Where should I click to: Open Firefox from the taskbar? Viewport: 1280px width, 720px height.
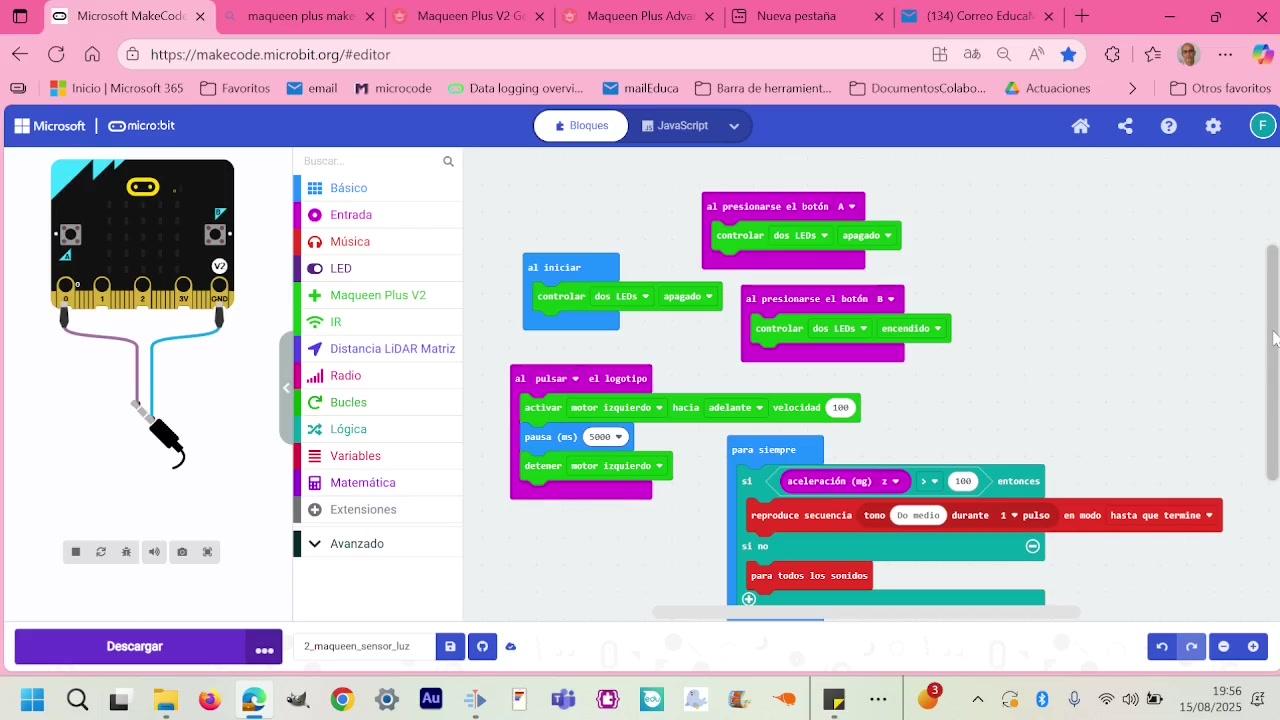[x=209, y=699]
